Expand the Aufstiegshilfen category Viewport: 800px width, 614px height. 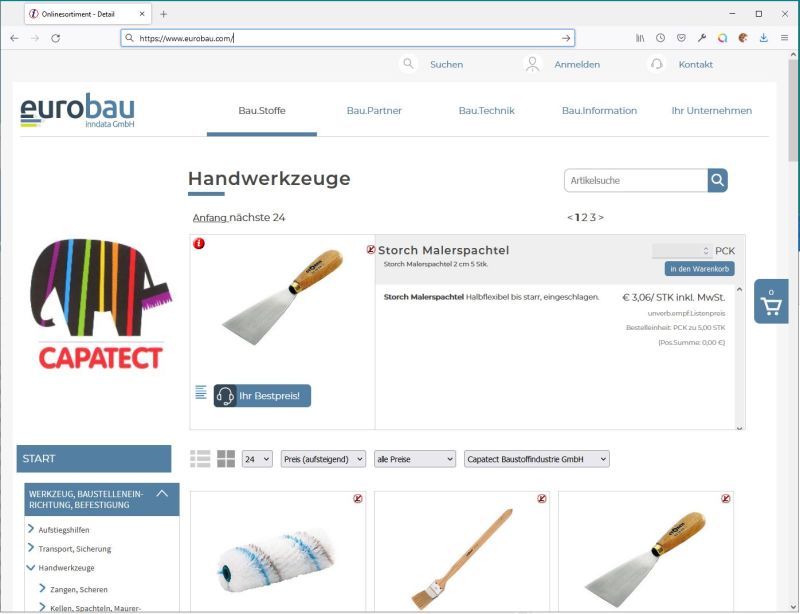pos(31,529)
